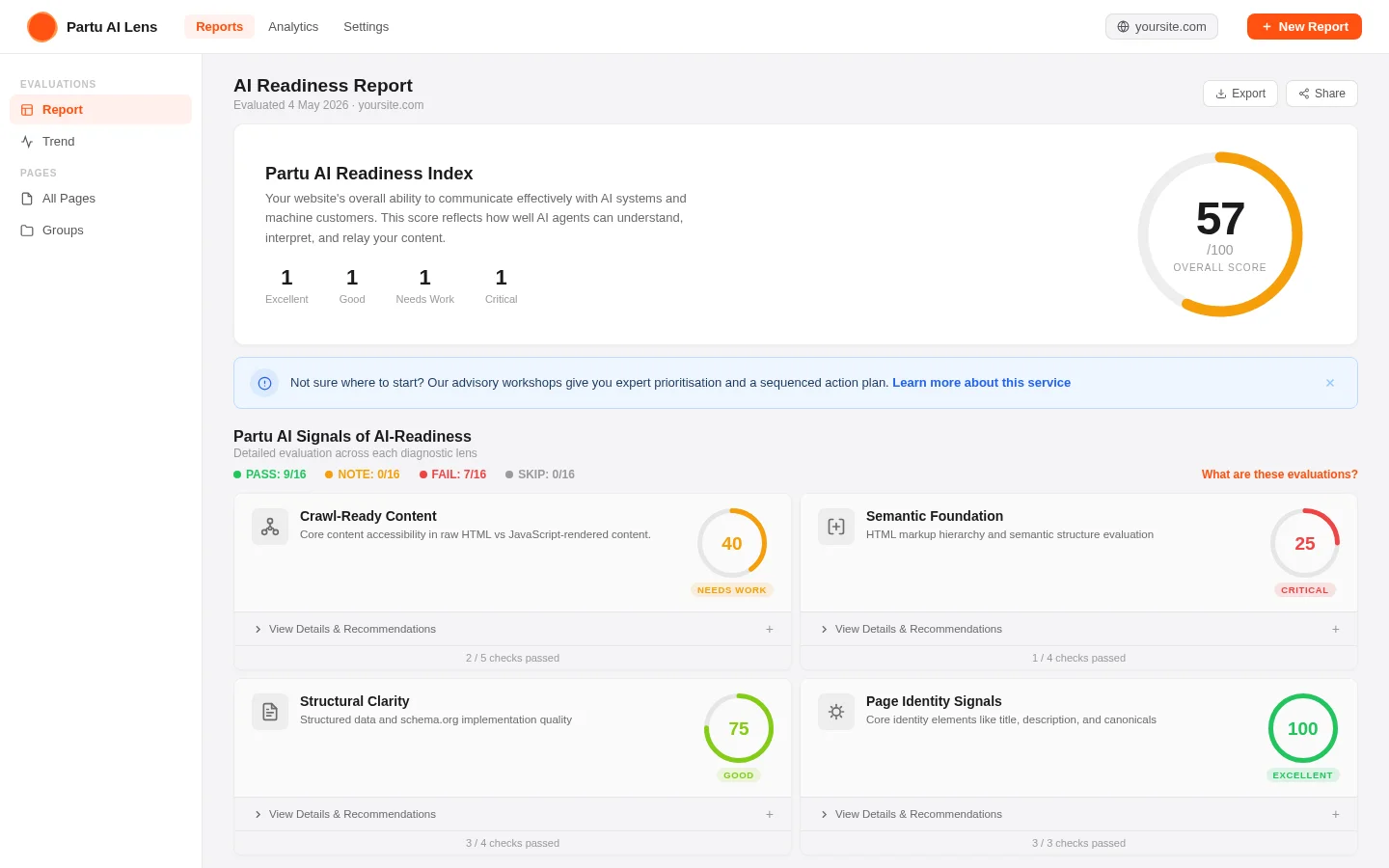Screen dimensions: 1389x868
Task: Click the Semantic Foundation brackets icon
Action: [x=836, y=527]
